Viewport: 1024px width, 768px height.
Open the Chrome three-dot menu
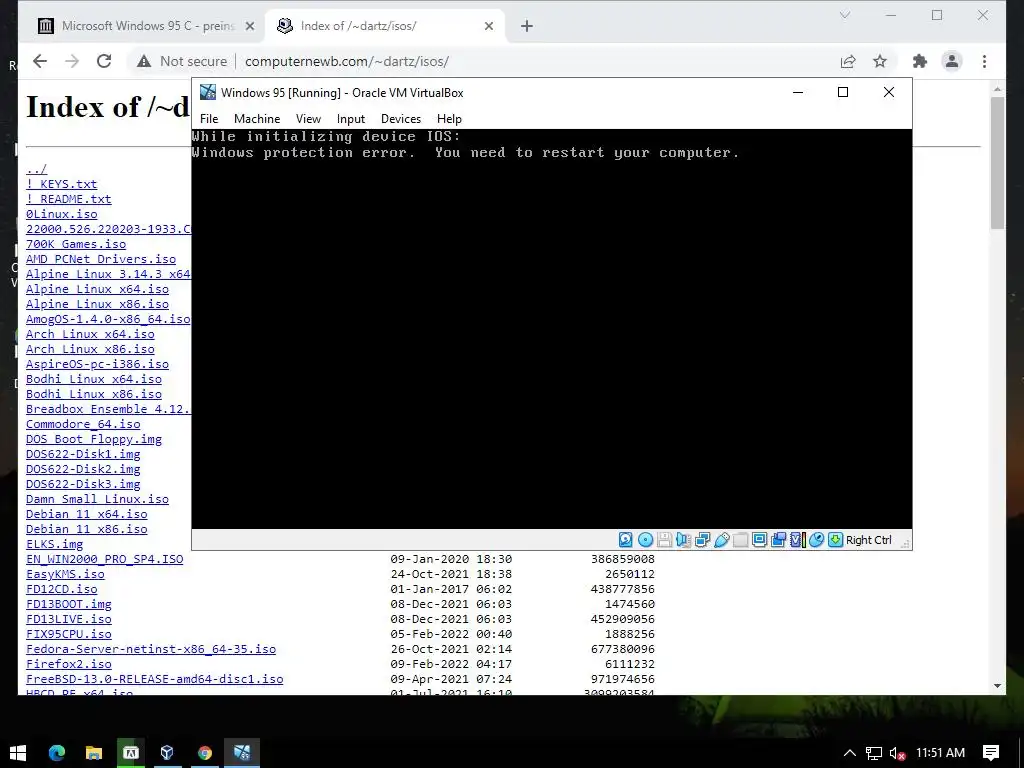coord(984,61)
